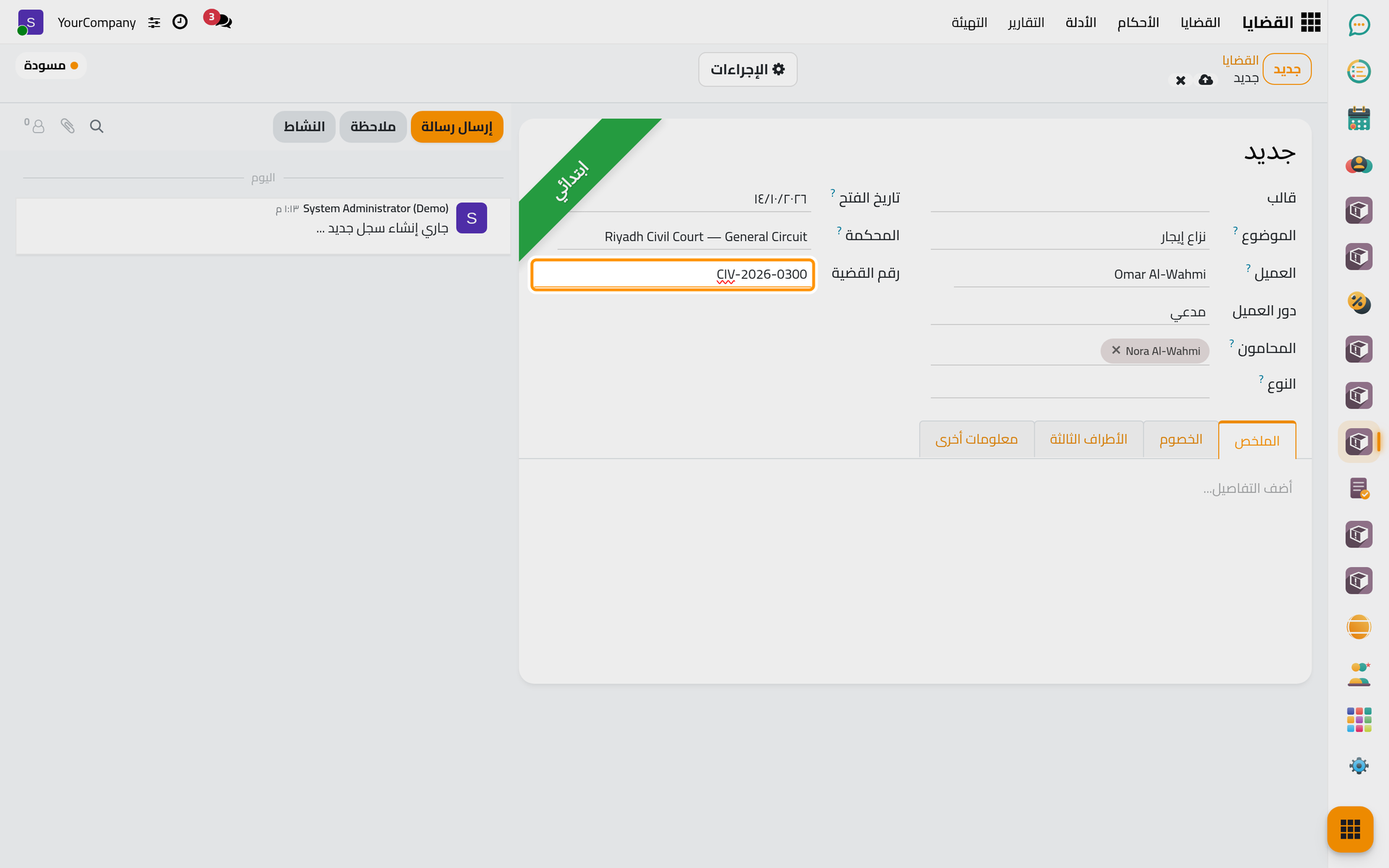Click the sliders debug settings icon

(x=154, y=22)
